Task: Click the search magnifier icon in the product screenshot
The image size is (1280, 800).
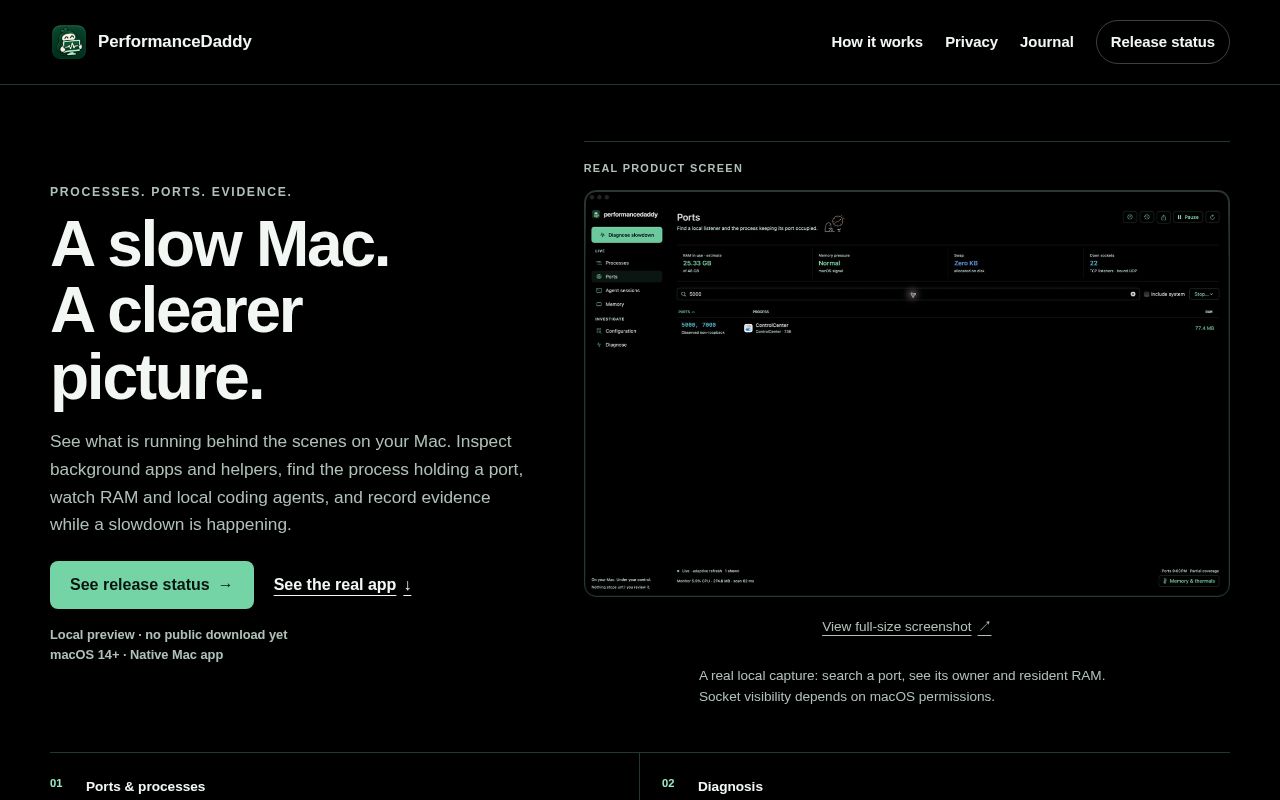Action: point(683,294)
